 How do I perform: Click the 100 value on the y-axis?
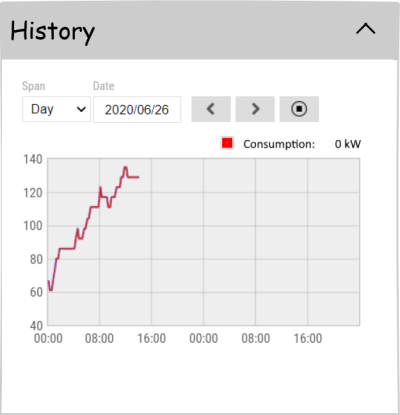click(x=33, y=226)
